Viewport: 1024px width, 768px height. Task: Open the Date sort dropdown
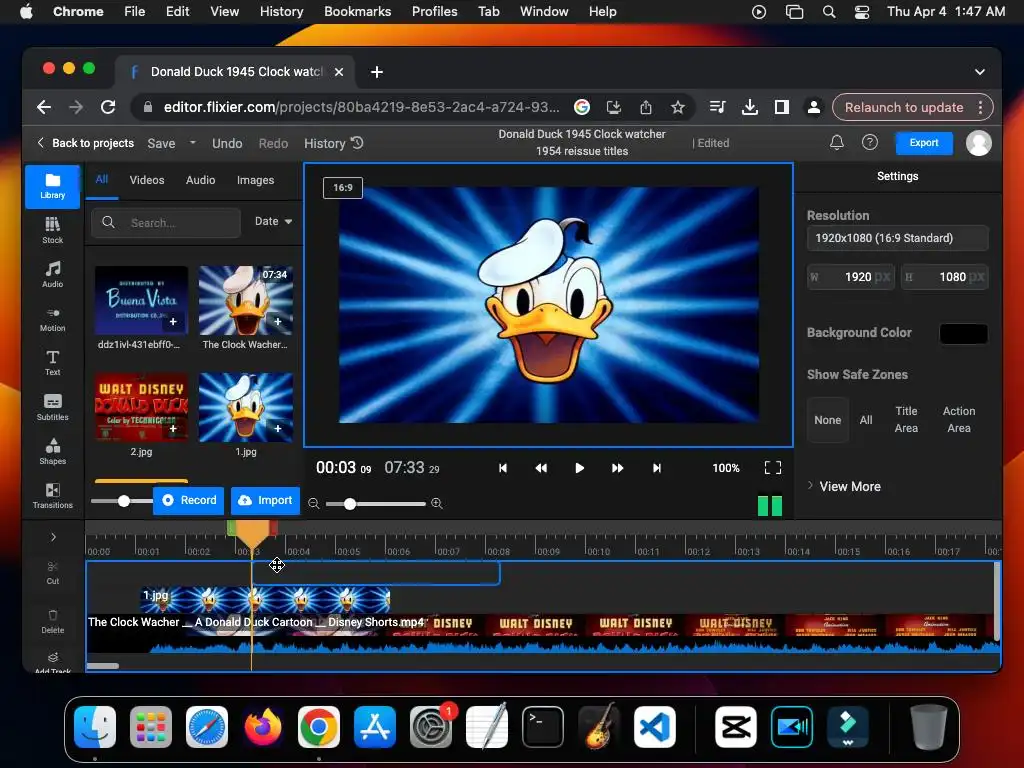tap(273, 221)
